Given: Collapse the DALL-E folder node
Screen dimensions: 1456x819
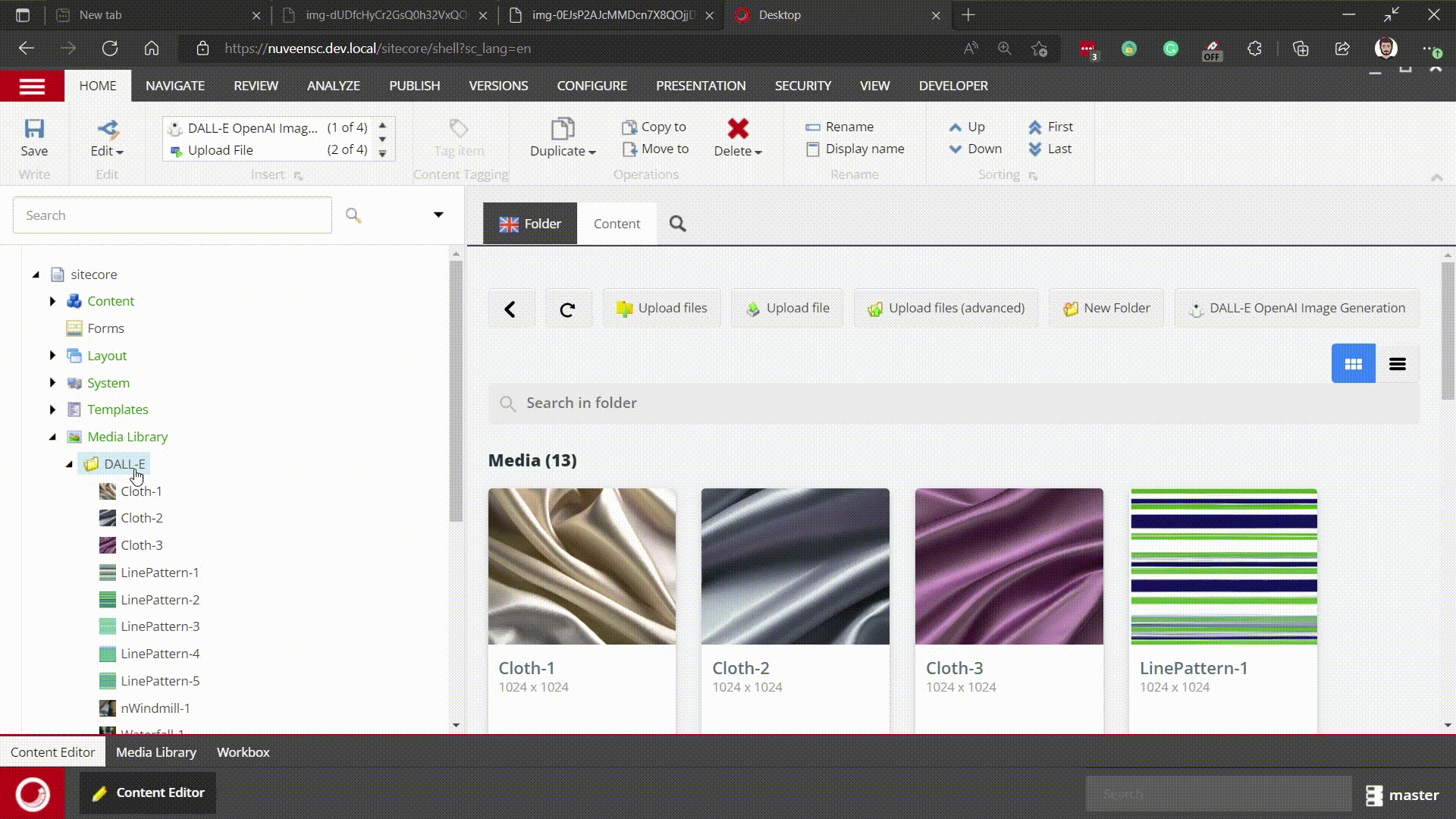Looking at the screenshot, I should tap(69, 464).
